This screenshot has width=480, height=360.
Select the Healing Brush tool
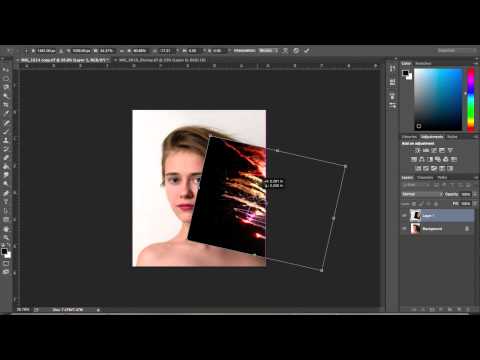6,122
